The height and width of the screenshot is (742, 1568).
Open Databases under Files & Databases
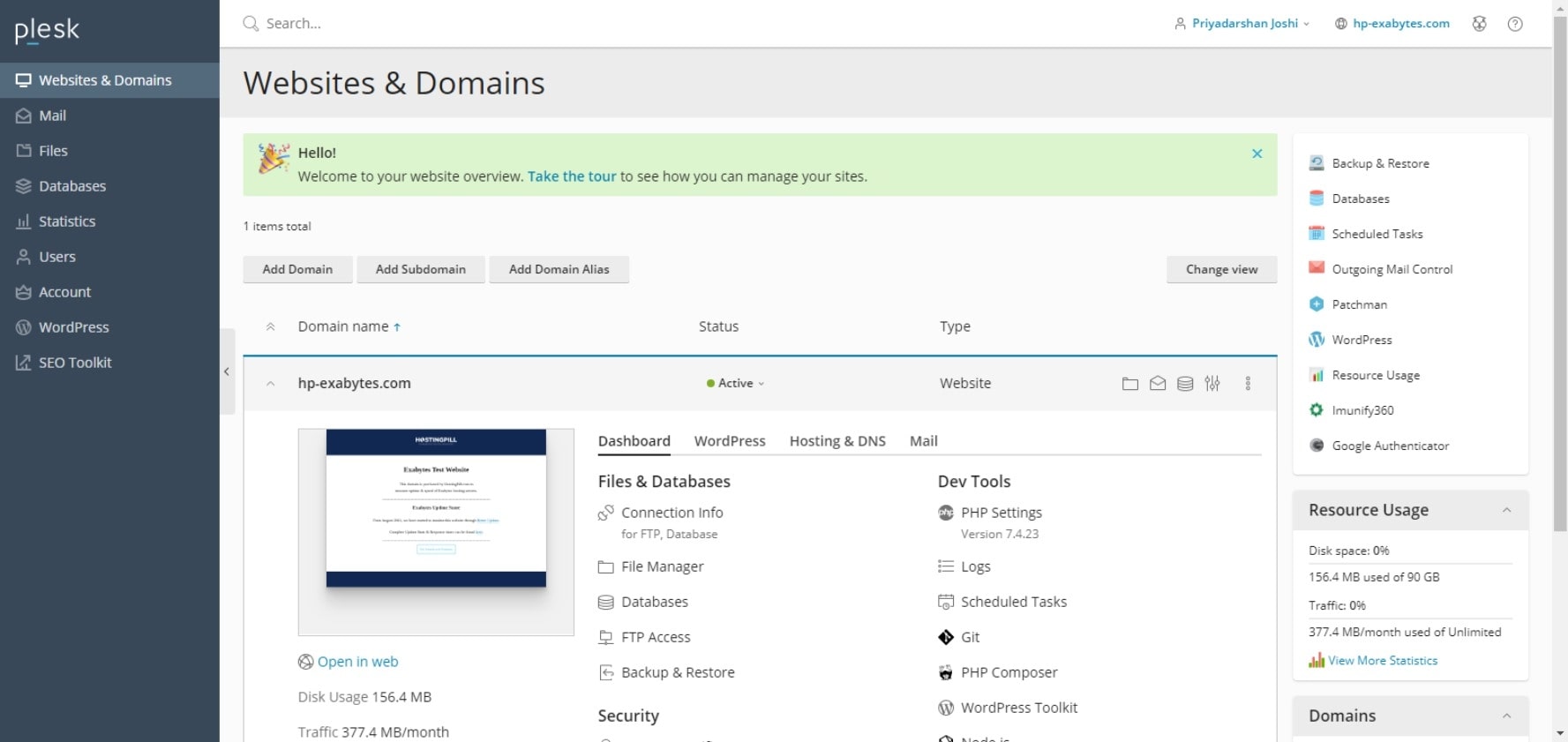click(x=643, y=602)
